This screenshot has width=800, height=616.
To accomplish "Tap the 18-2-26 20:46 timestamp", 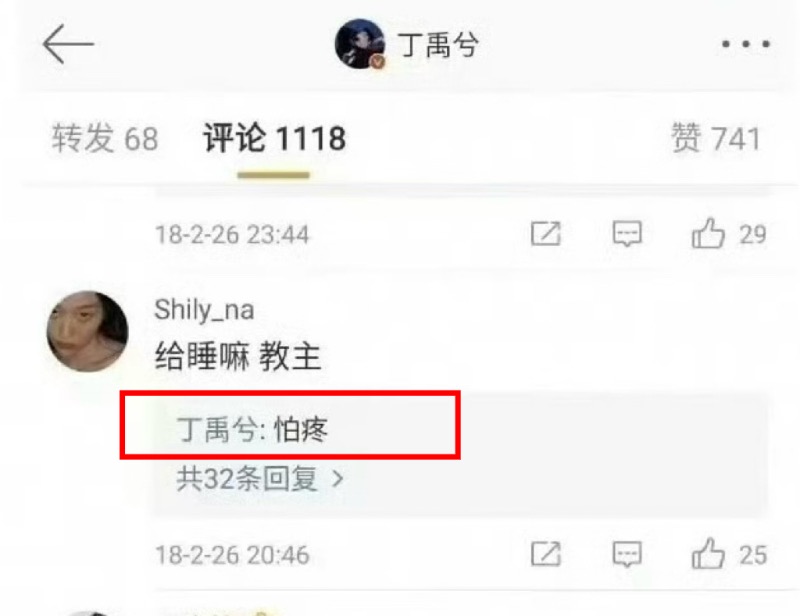I will 232,555.
